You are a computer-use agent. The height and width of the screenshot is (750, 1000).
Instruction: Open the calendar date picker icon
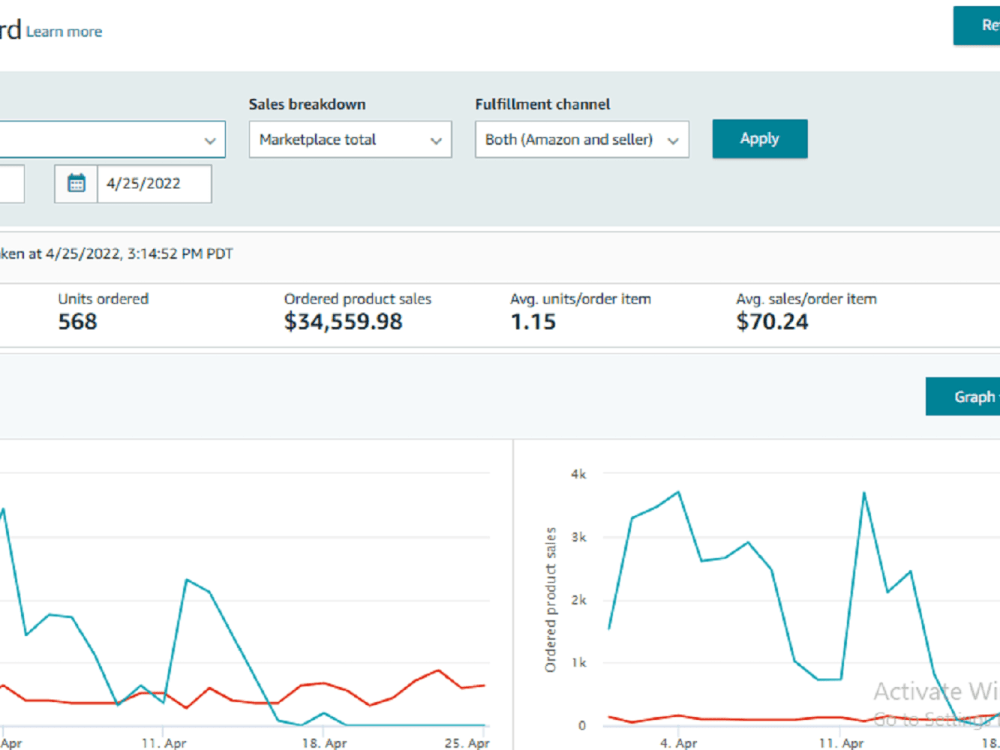coord(76,184)
